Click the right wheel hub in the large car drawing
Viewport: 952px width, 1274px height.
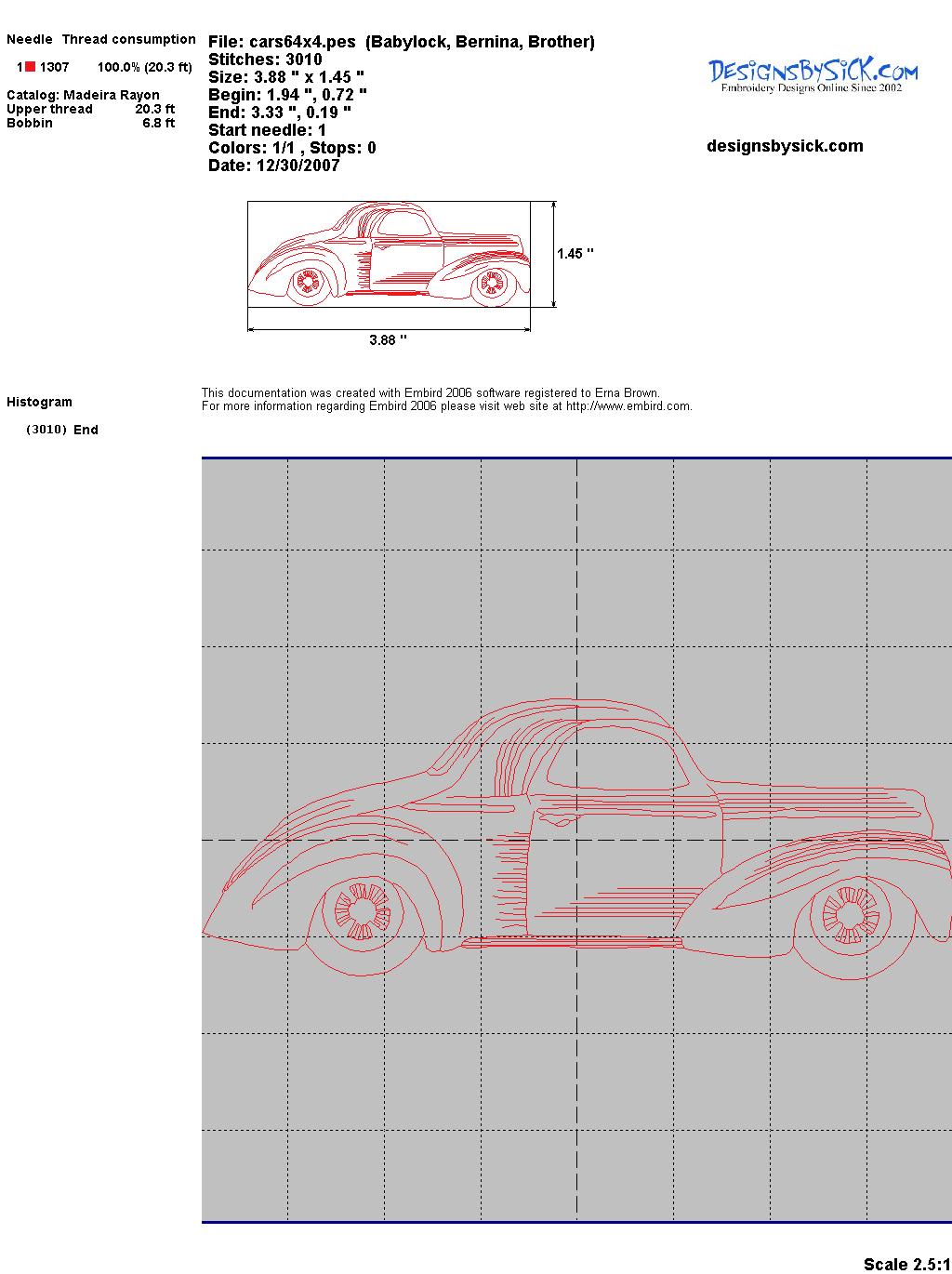[850, 914]
